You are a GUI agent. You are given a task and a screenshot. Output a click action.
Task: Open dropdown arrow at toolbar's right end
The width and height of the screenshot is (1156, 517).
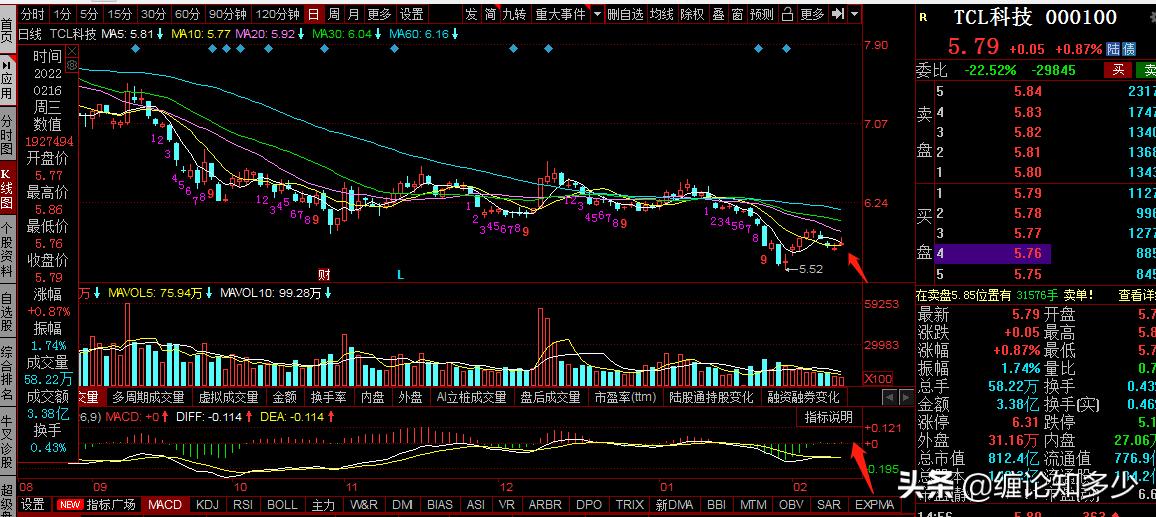pos(854,14)
